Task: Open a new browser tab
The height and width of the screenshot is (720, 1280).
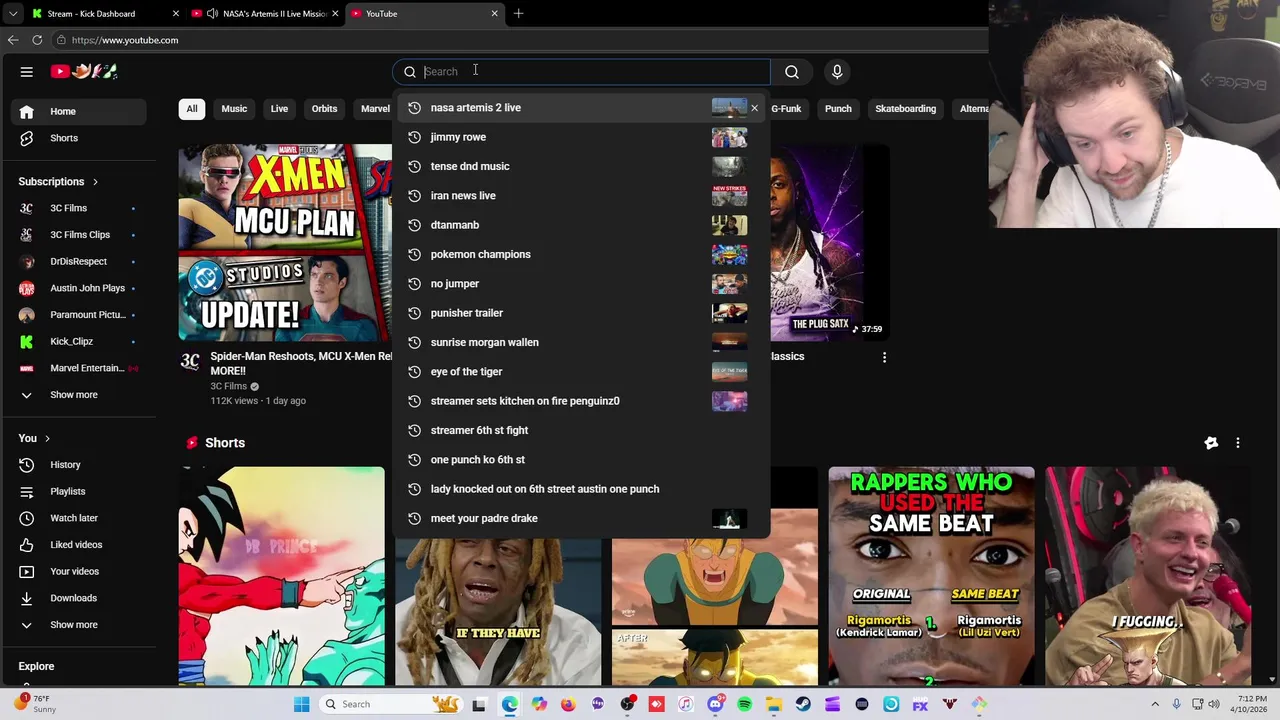Action: click(x=518, y=13)
